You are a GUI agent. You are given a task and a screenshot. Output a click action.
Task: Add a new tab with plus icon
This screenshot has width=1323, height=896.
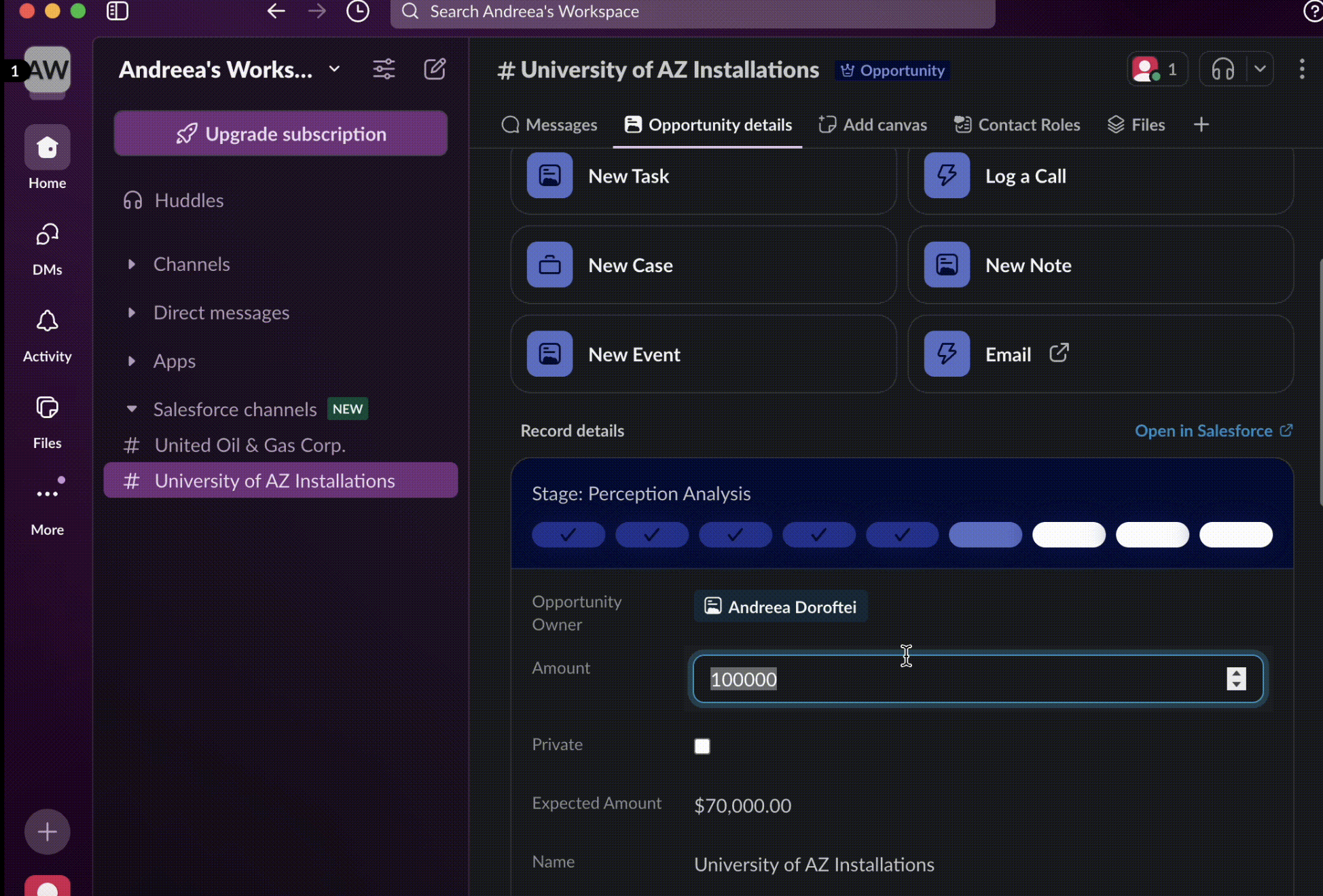(1201, 125)
